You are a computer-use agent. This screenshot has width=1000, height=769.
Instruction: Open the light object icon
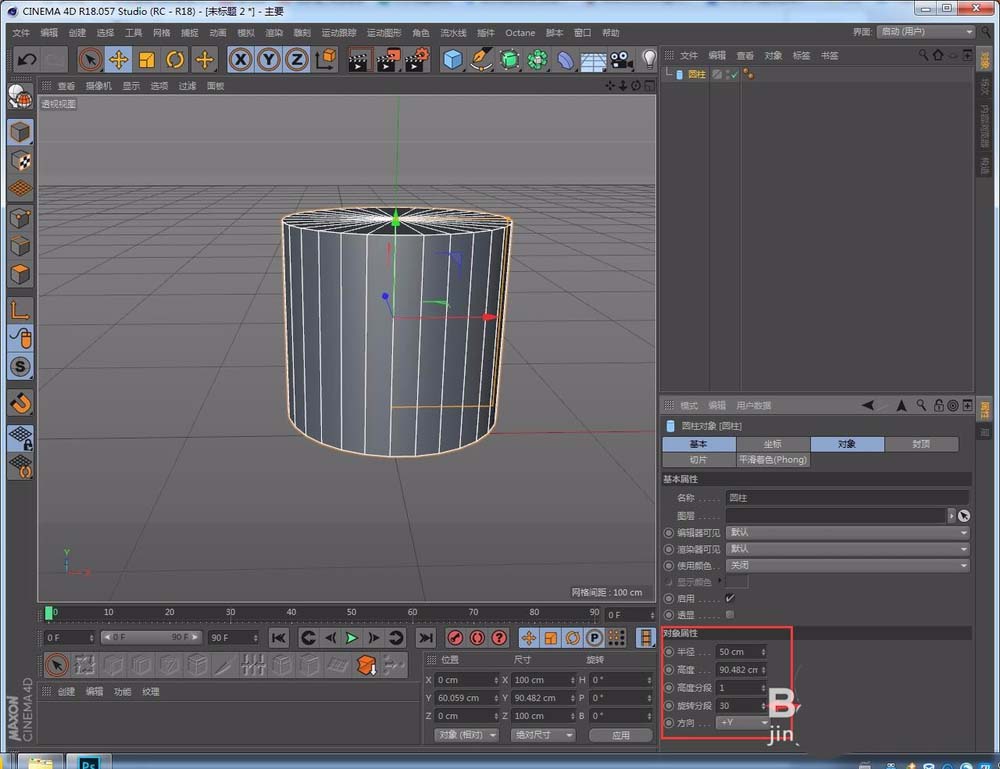tap(649, 60)
